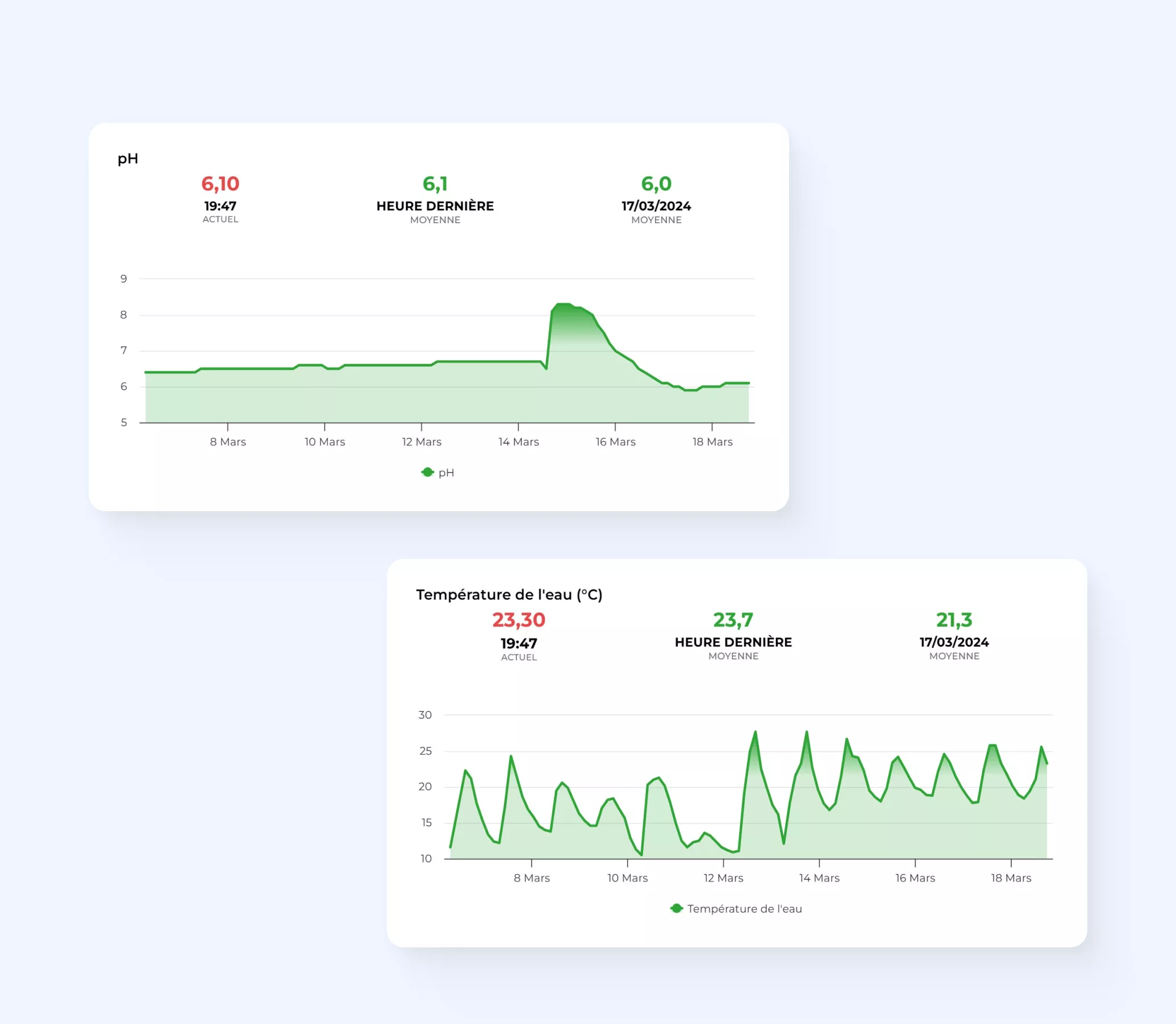
Task: Click 18 Mars tick on temperature chart
Action: click(x=1011, y=877)
